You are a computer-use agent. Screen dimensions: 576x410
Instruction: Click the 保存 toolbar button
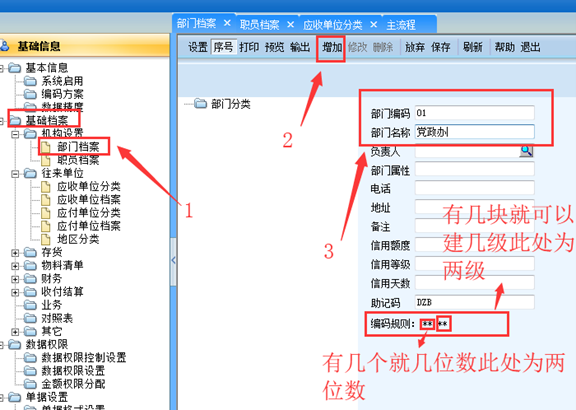tap(440, 47)
